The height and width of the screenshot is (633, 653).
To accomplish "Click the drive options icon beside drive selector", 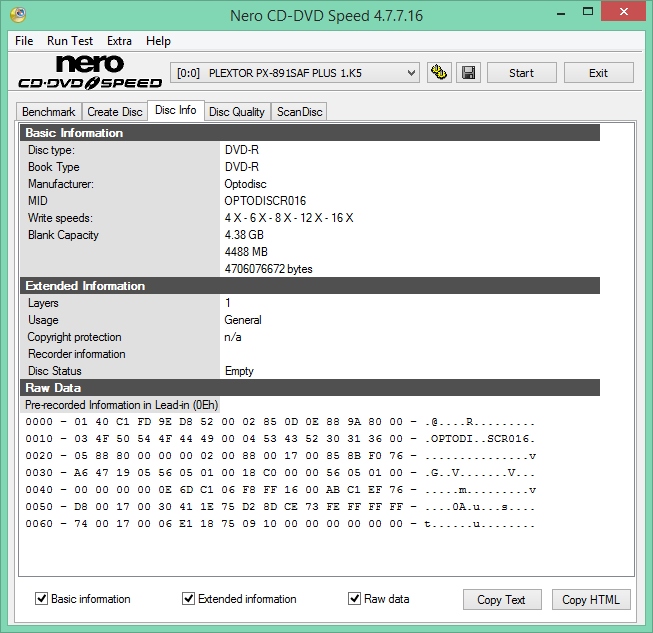I will click(x=439, y=73).
